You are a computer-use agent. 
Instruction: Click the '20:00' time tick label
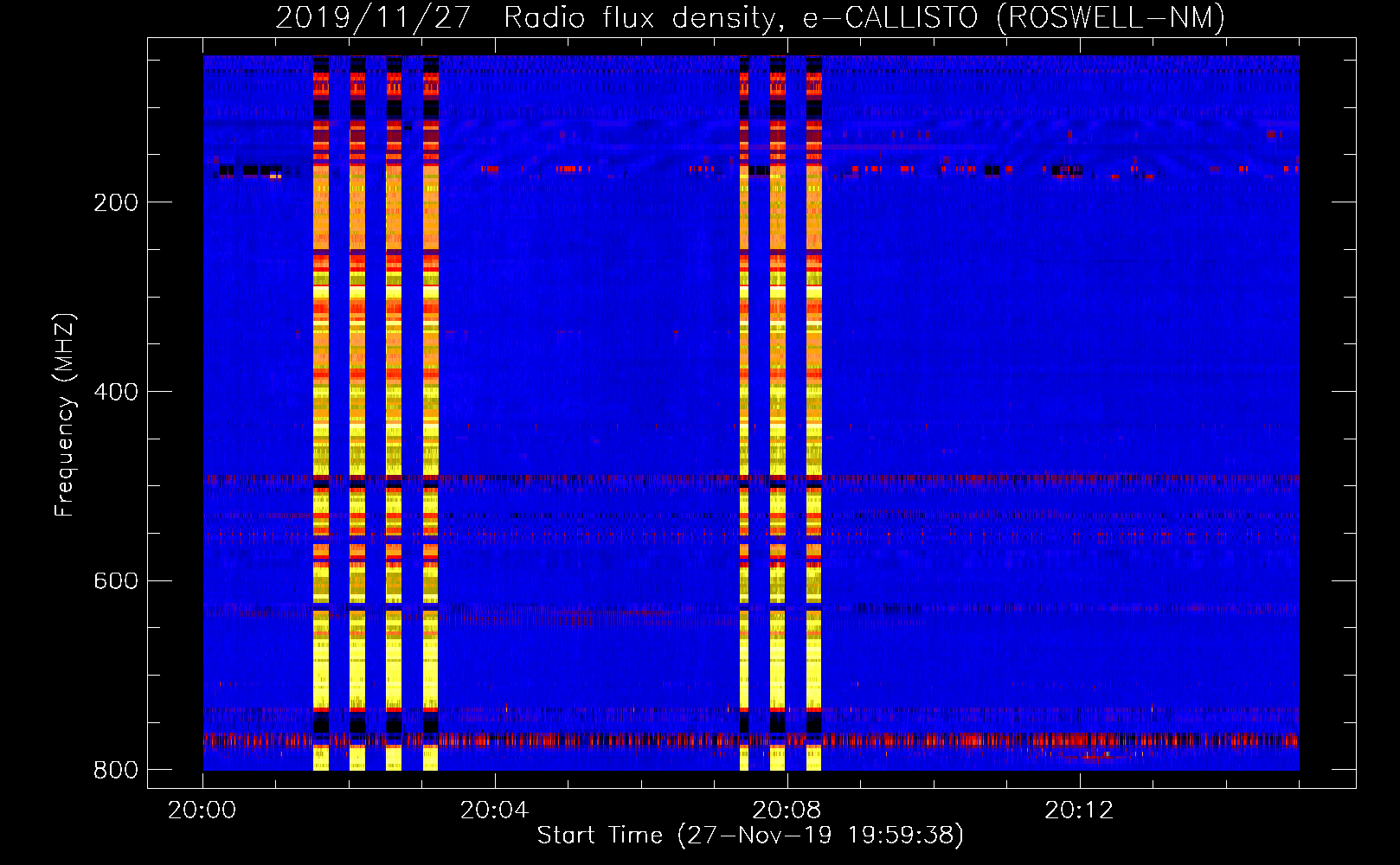pyautogui.click(x=202, y=811)
